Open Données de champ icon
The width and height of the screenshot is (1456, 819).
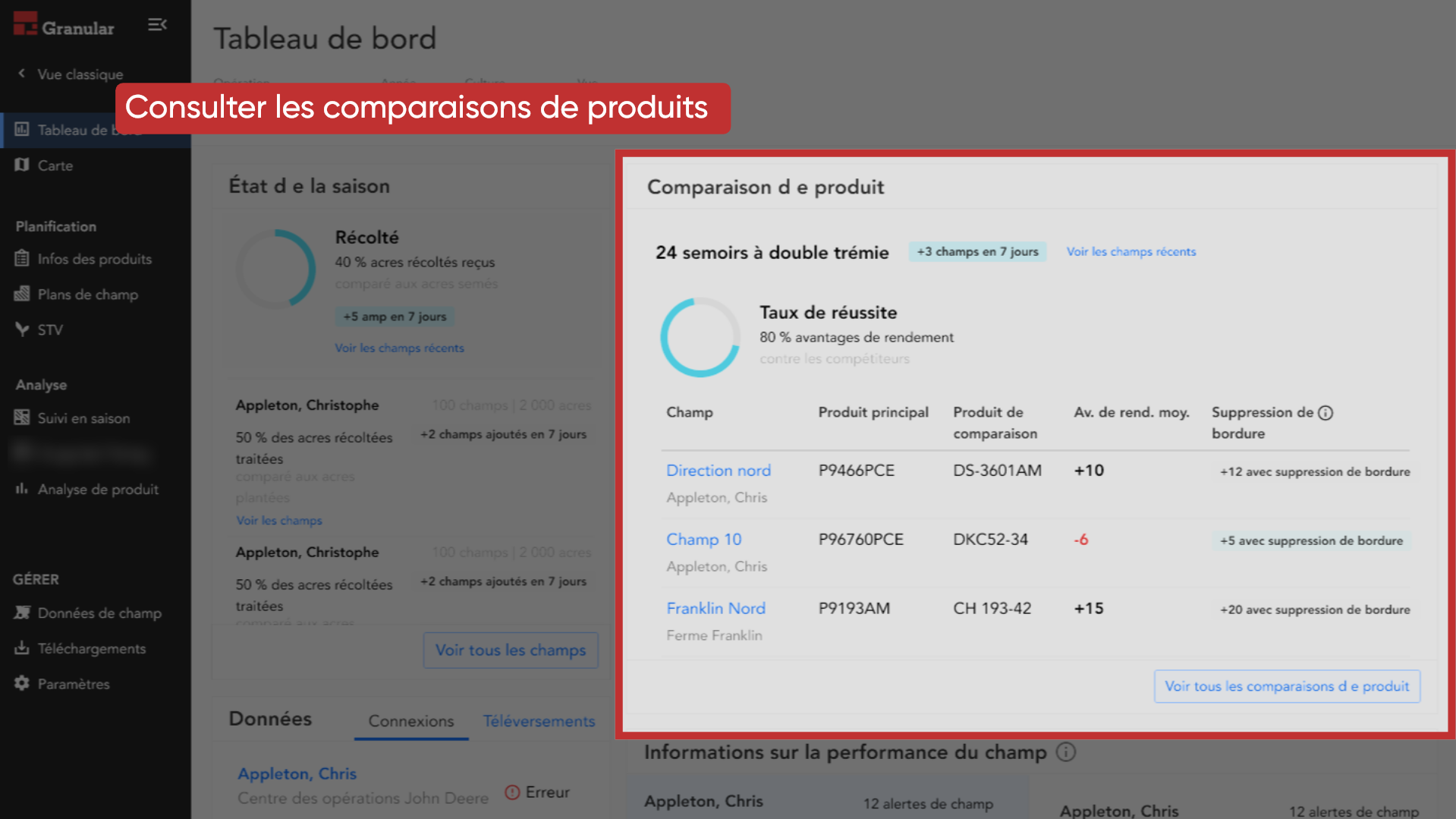22,613
